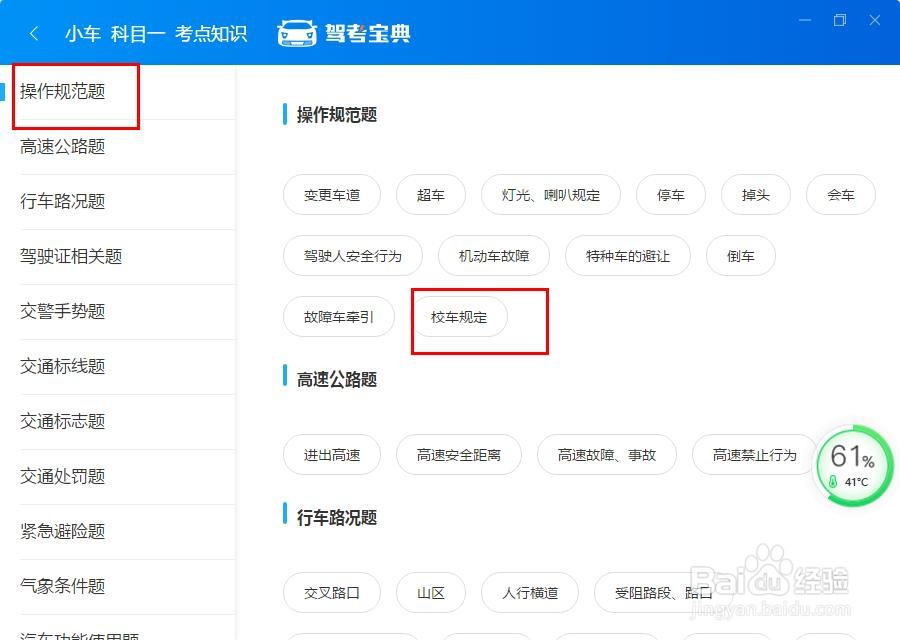Screen dimensions: 900x640
Task: Select the 机动车故障 topic
Action: (x=494, y=256)
